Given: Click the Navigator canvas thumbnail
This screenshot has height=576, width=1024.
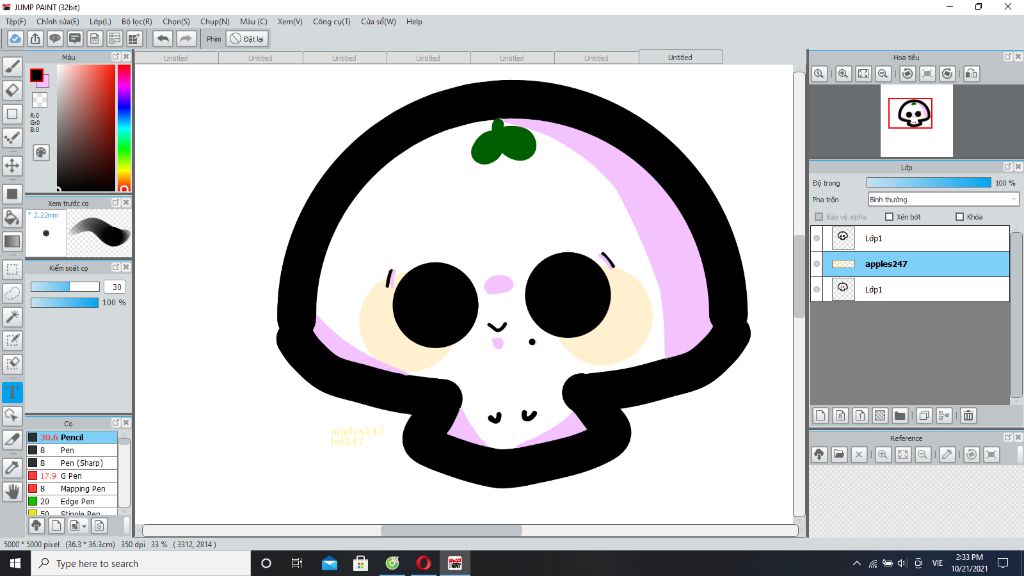Looking at the screenshot, I should [x=916, y=121].
